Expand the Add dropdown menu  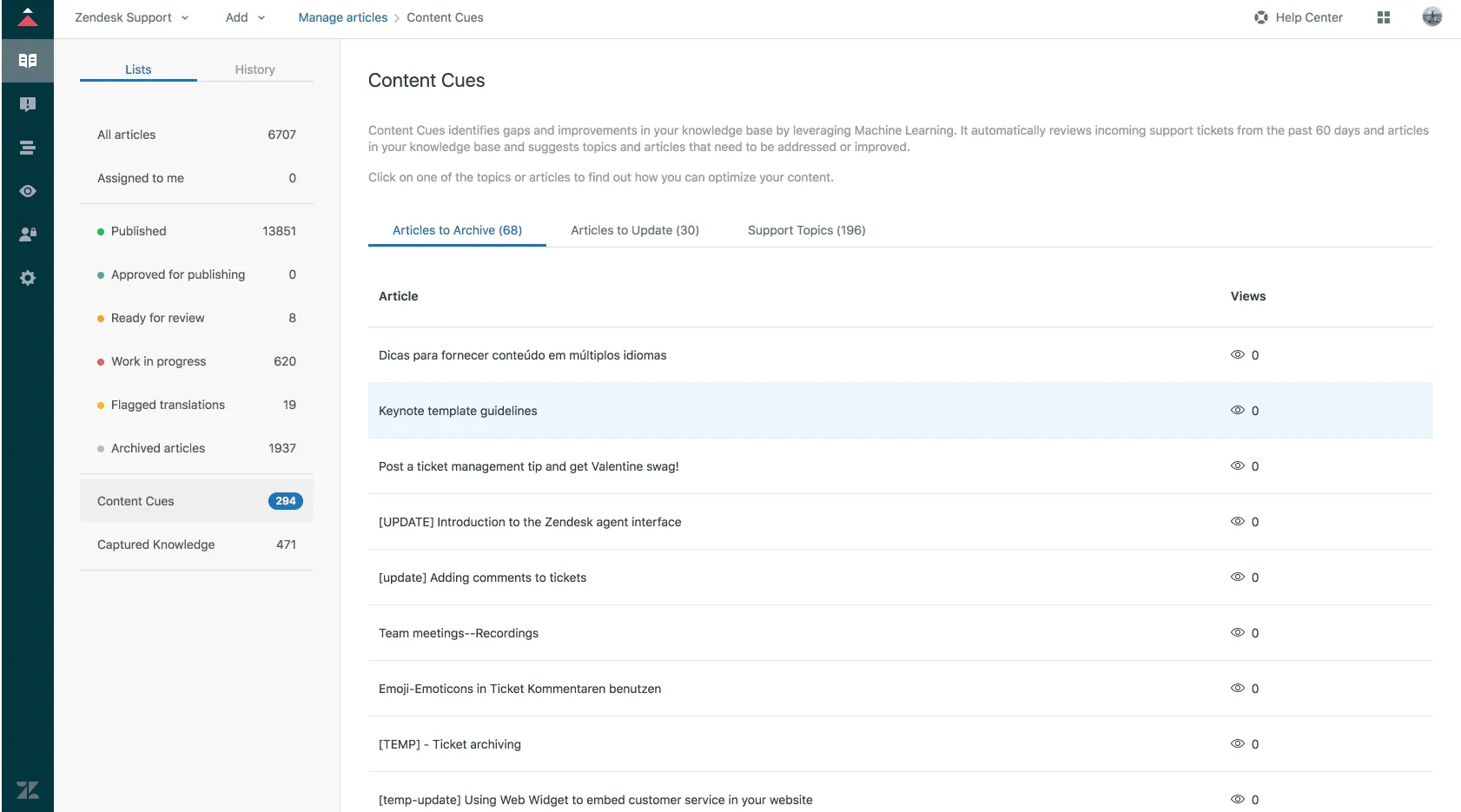point(244,17)
